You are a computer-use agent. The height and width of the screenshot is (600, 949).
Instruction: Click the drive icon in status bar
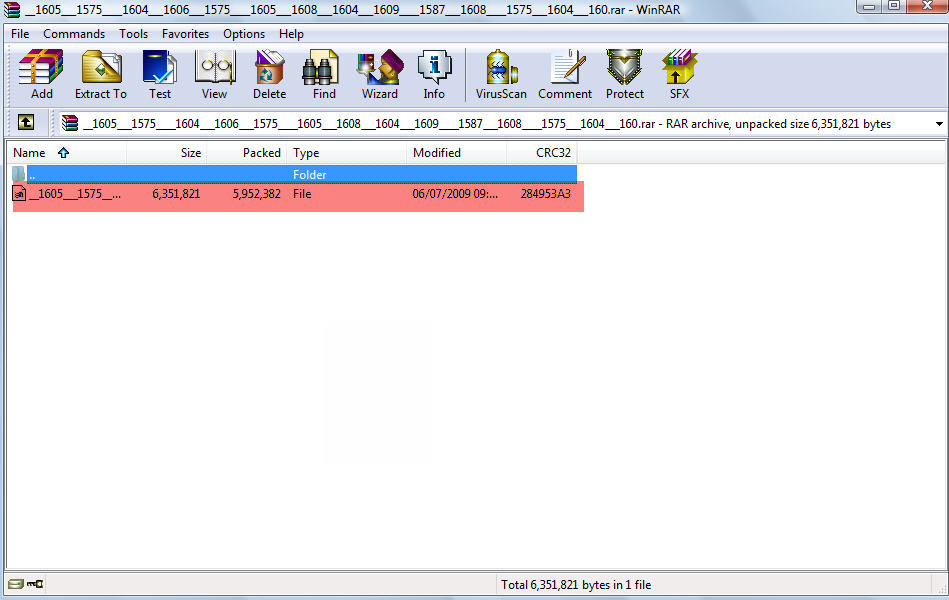(16, 584)
